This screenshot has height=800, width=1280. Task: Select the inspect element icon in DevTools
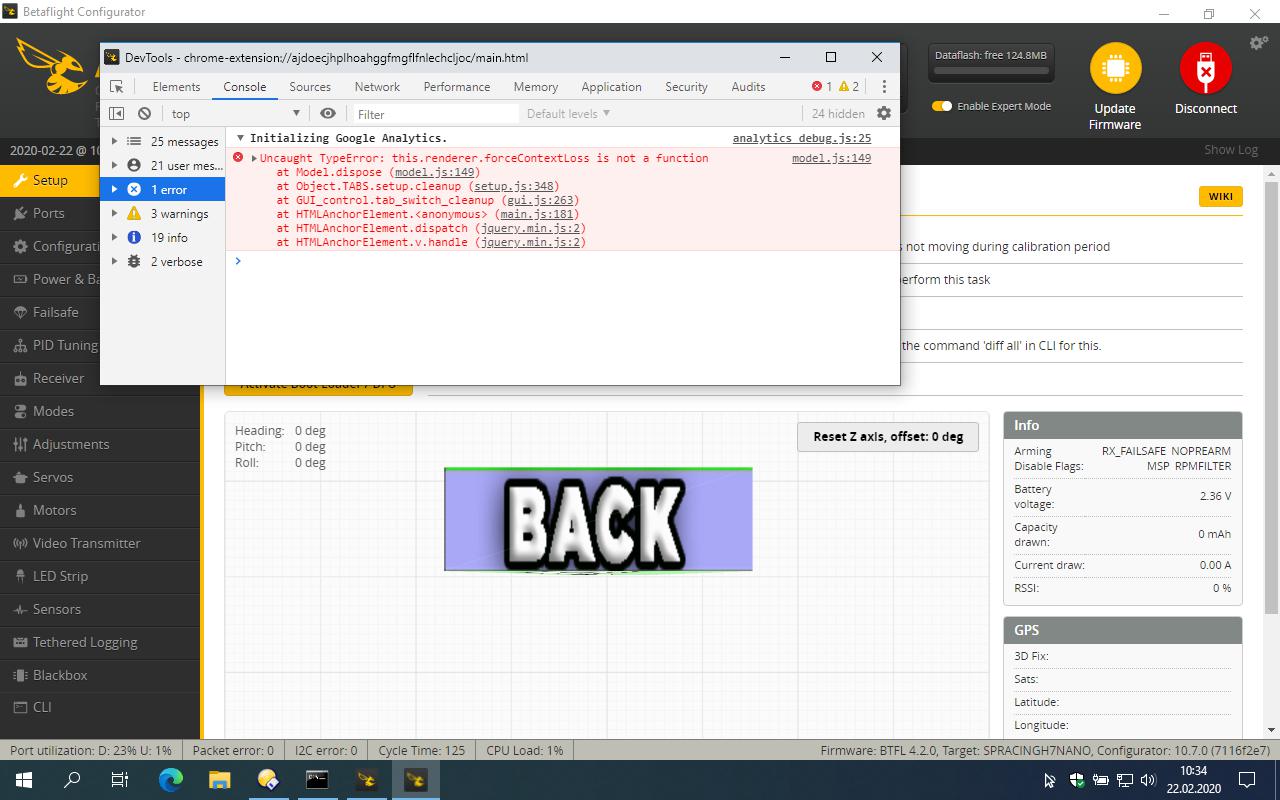click(117, 86)
